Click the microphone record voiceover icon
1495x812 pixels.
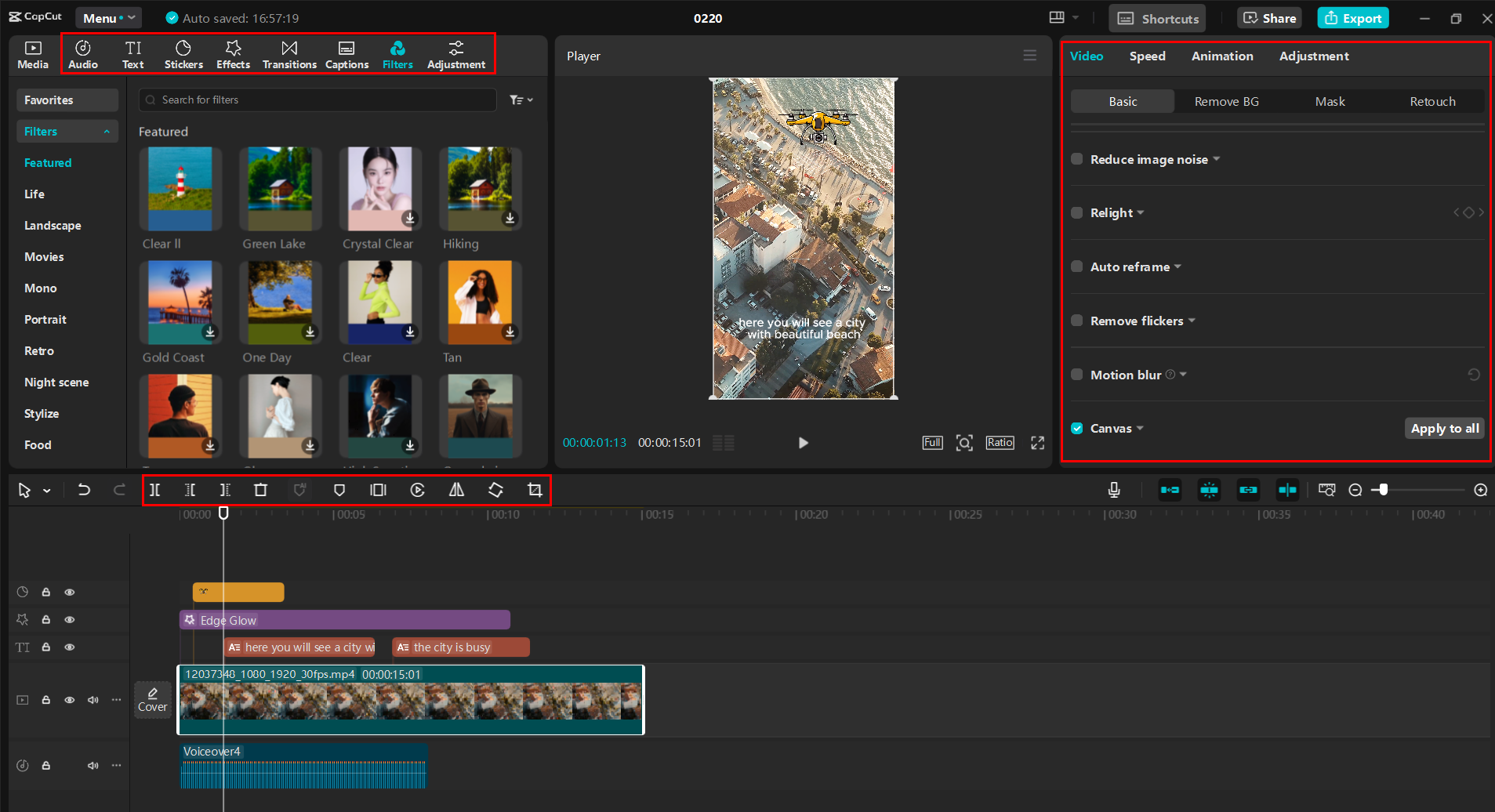click(1113, 490)
